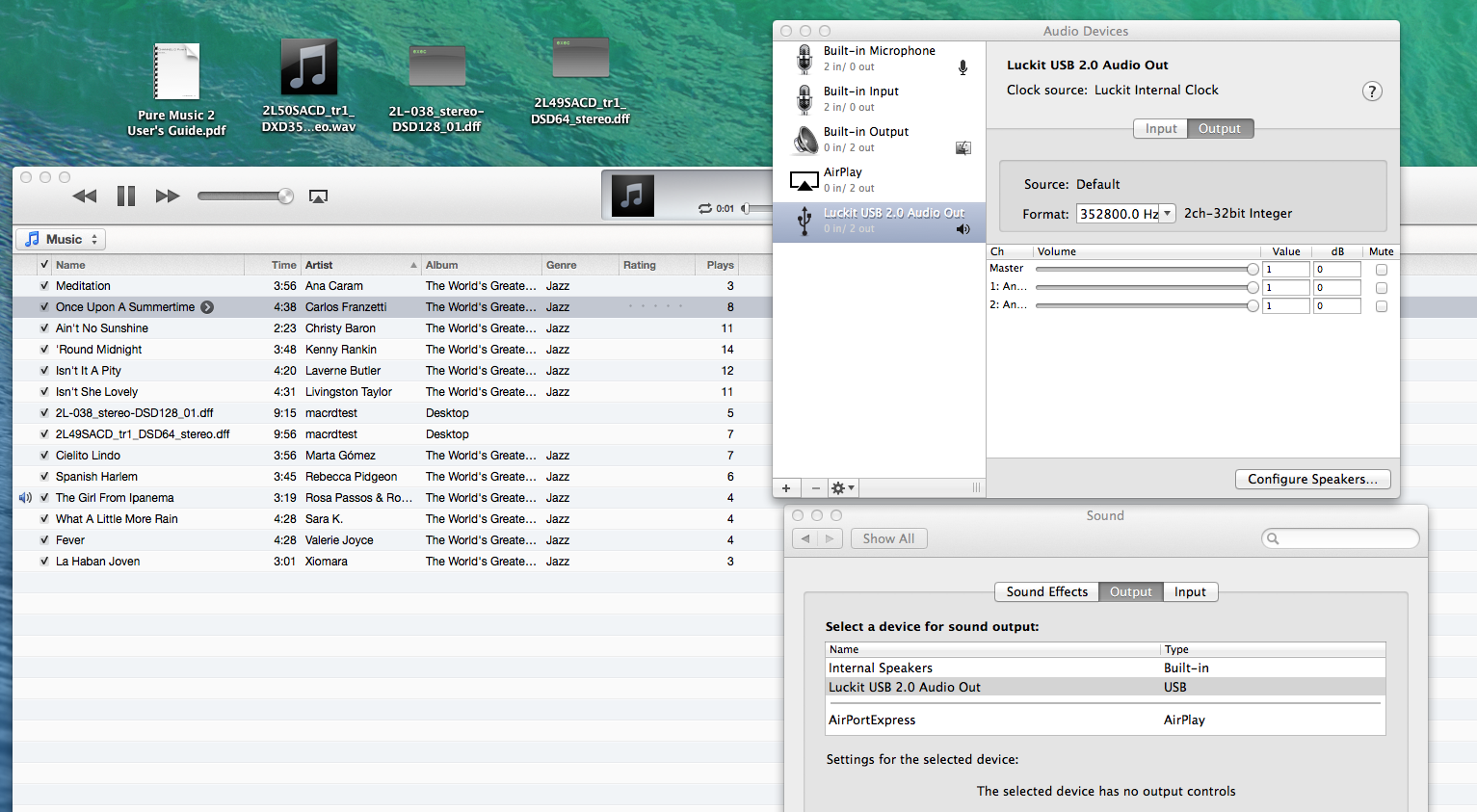Select Luckit USB 2.0 Audio Out device
The height and width of the screenshot is (812, 1477).
click(x=879, y=221)
